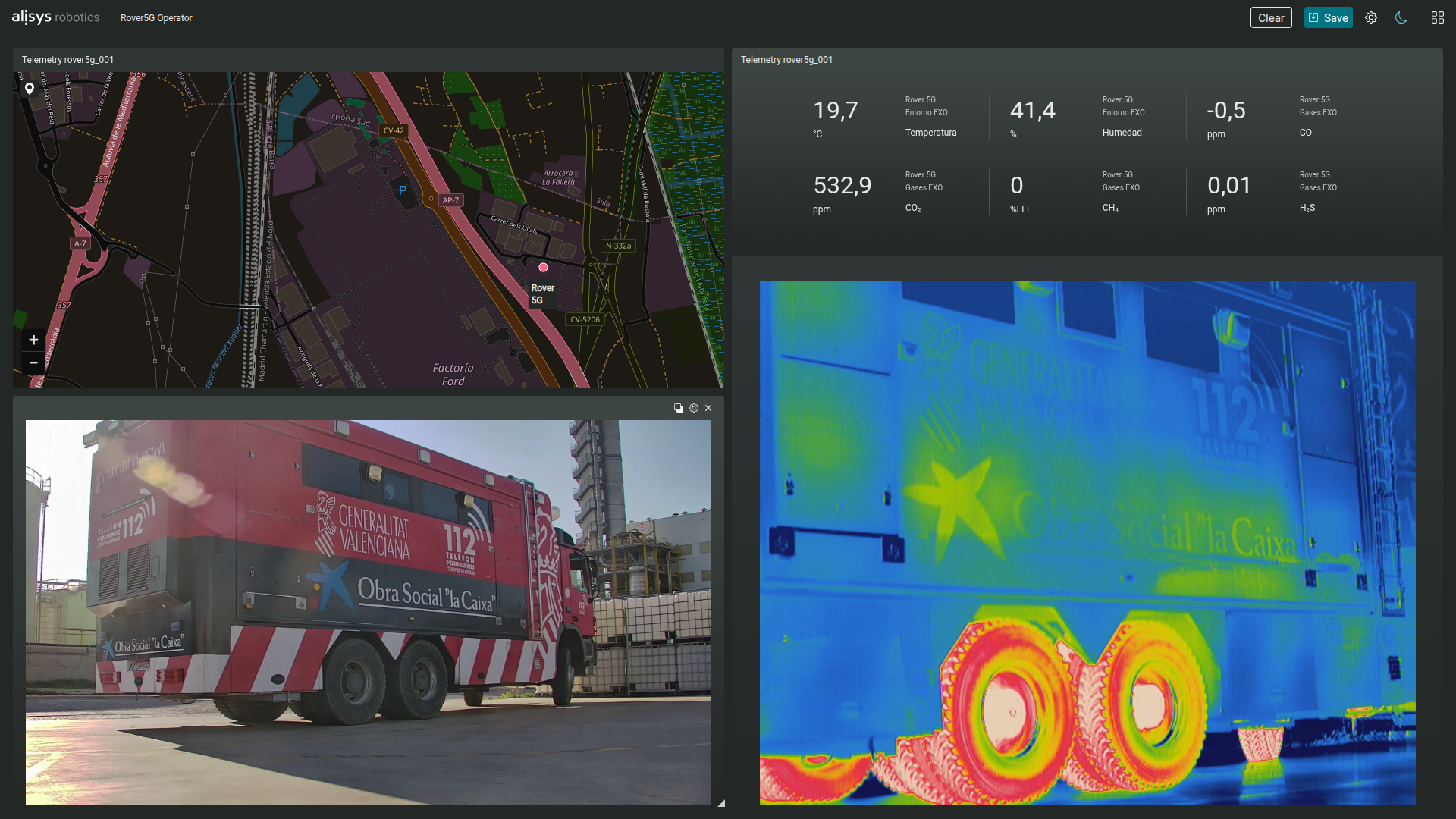Select the -0,5 CO ppm value
The image size is (1456, 819).
click(1226, 111)
